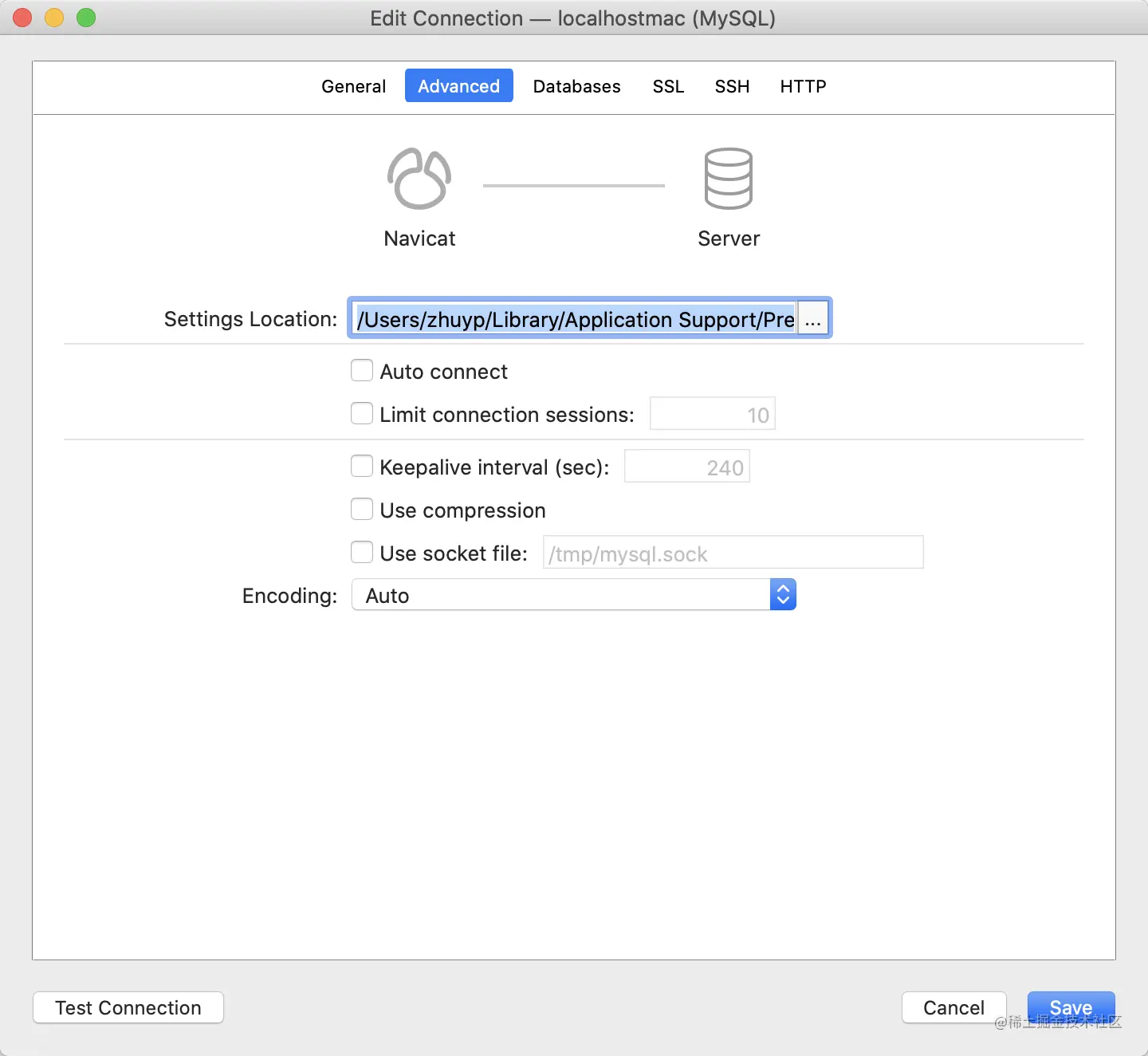This screenshot has height=1056, width=1148.
Task: Switch to the General tab
Action: [354, 86]
